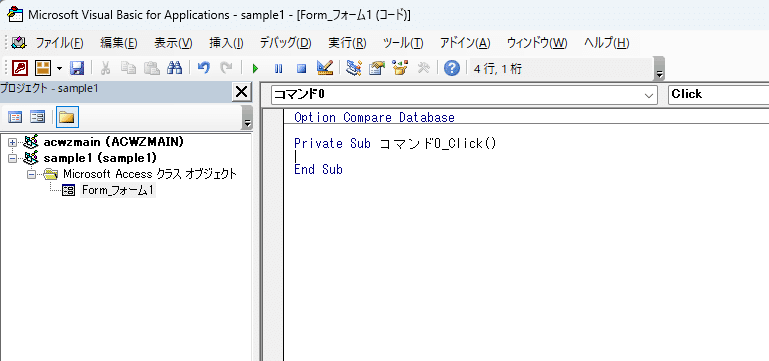
Task: Collapse the Microsoft Access クラス オブジェクト folder
Action: coord(32,174)
